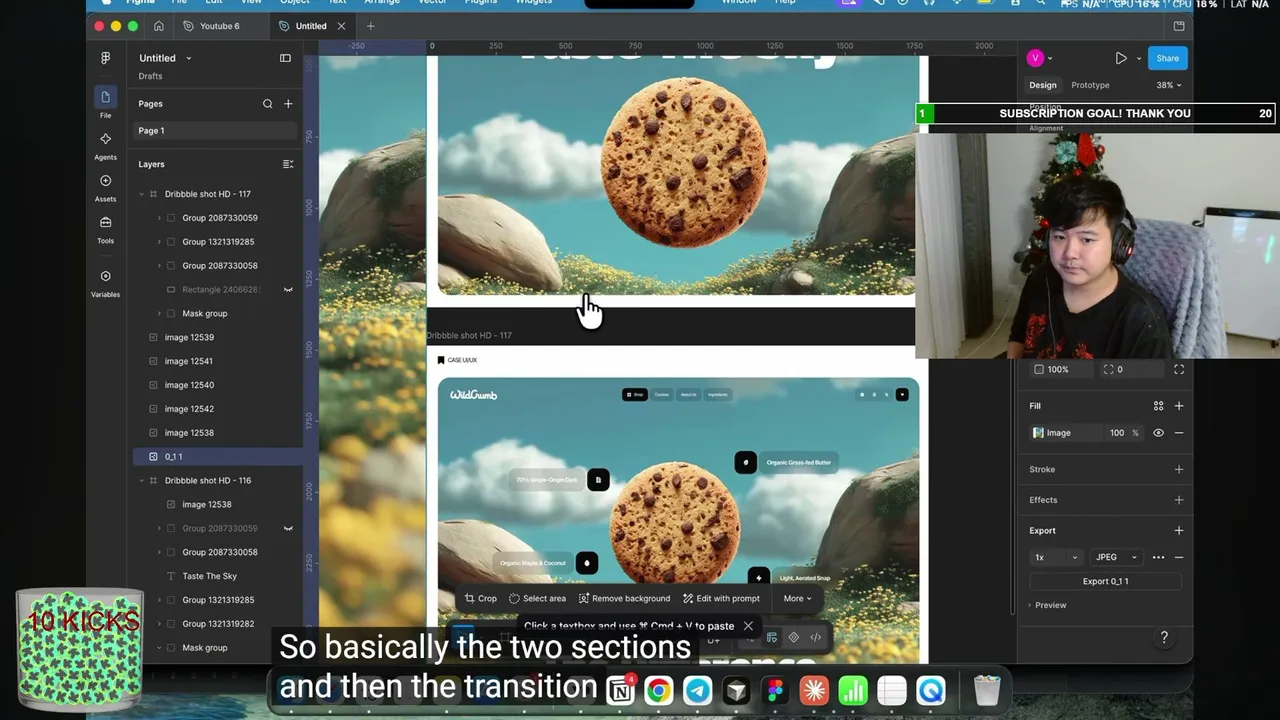Open the Tools panel
This screenshot has width=1280, height=720.
pos(105,222)
